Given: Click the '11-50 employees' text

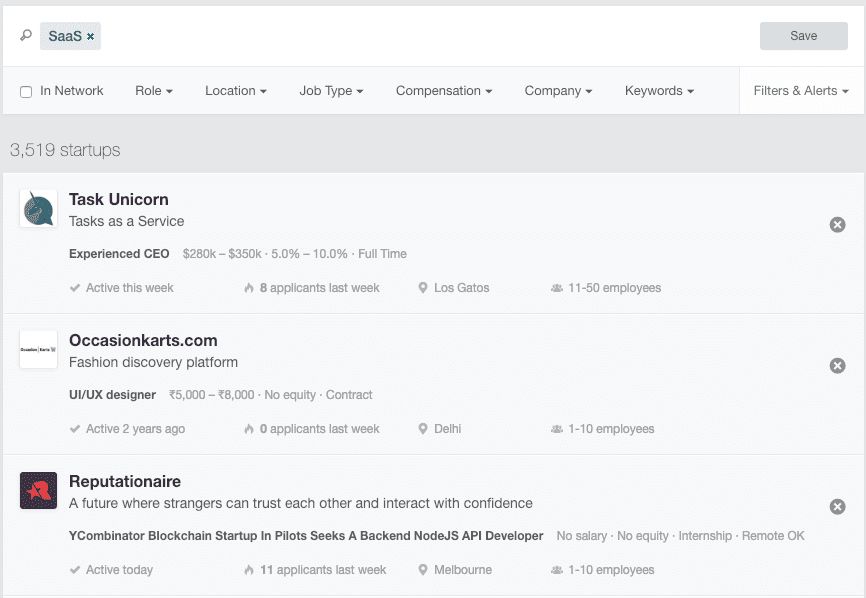Looking at the screenshot, I should (615, 288).
